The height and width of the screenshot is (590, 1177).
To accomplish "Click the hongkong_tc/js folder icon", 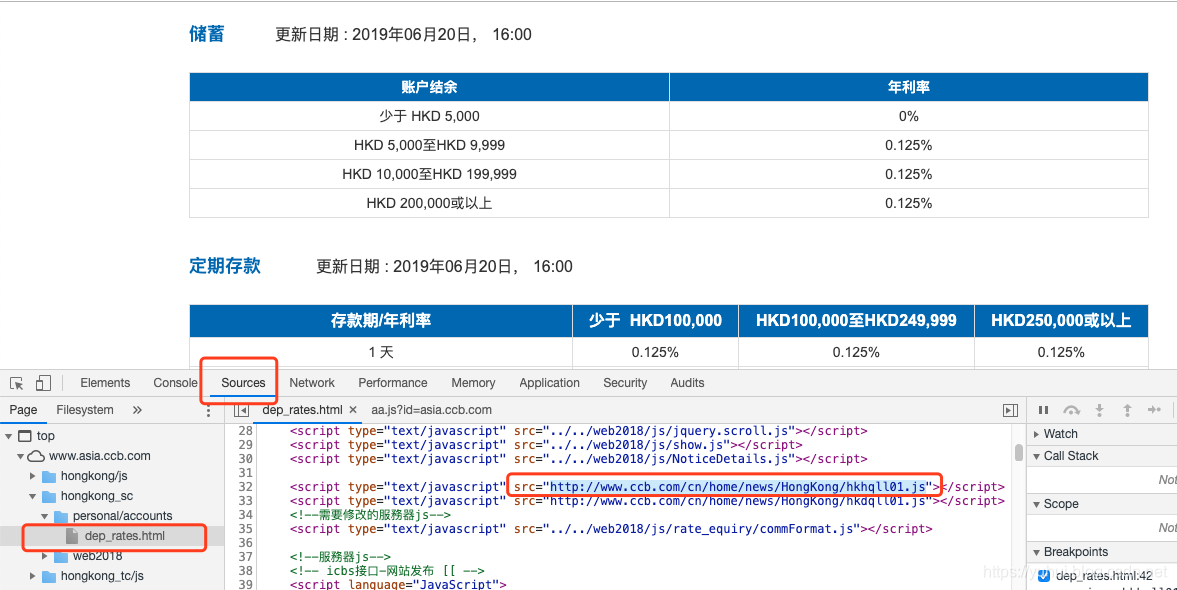I will [x=49, y=576].
